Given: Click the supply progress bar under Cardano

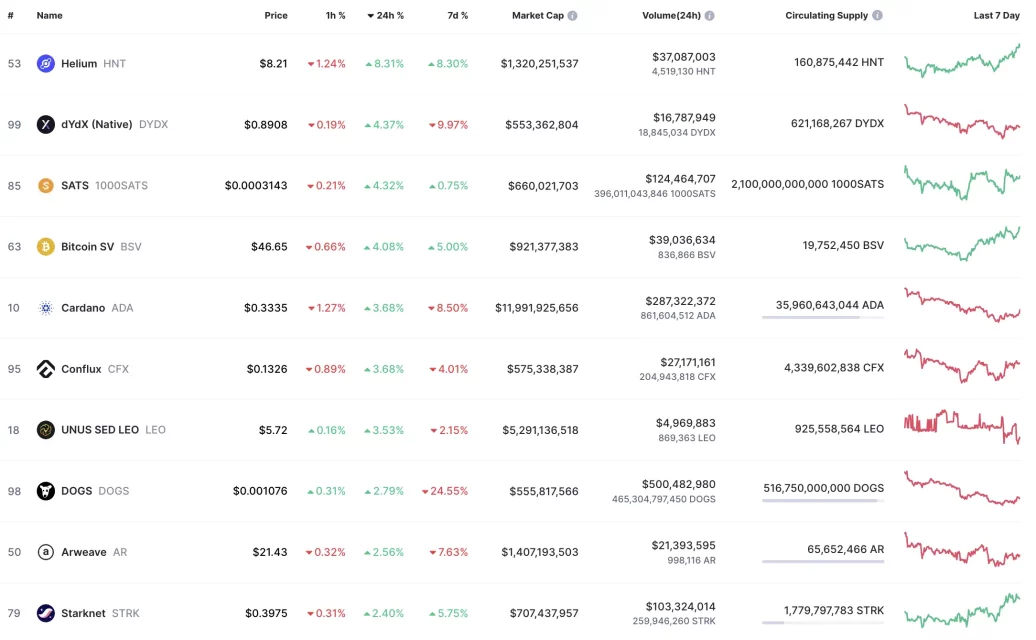Looking at the screenshot, I should [x=822, y=318].
